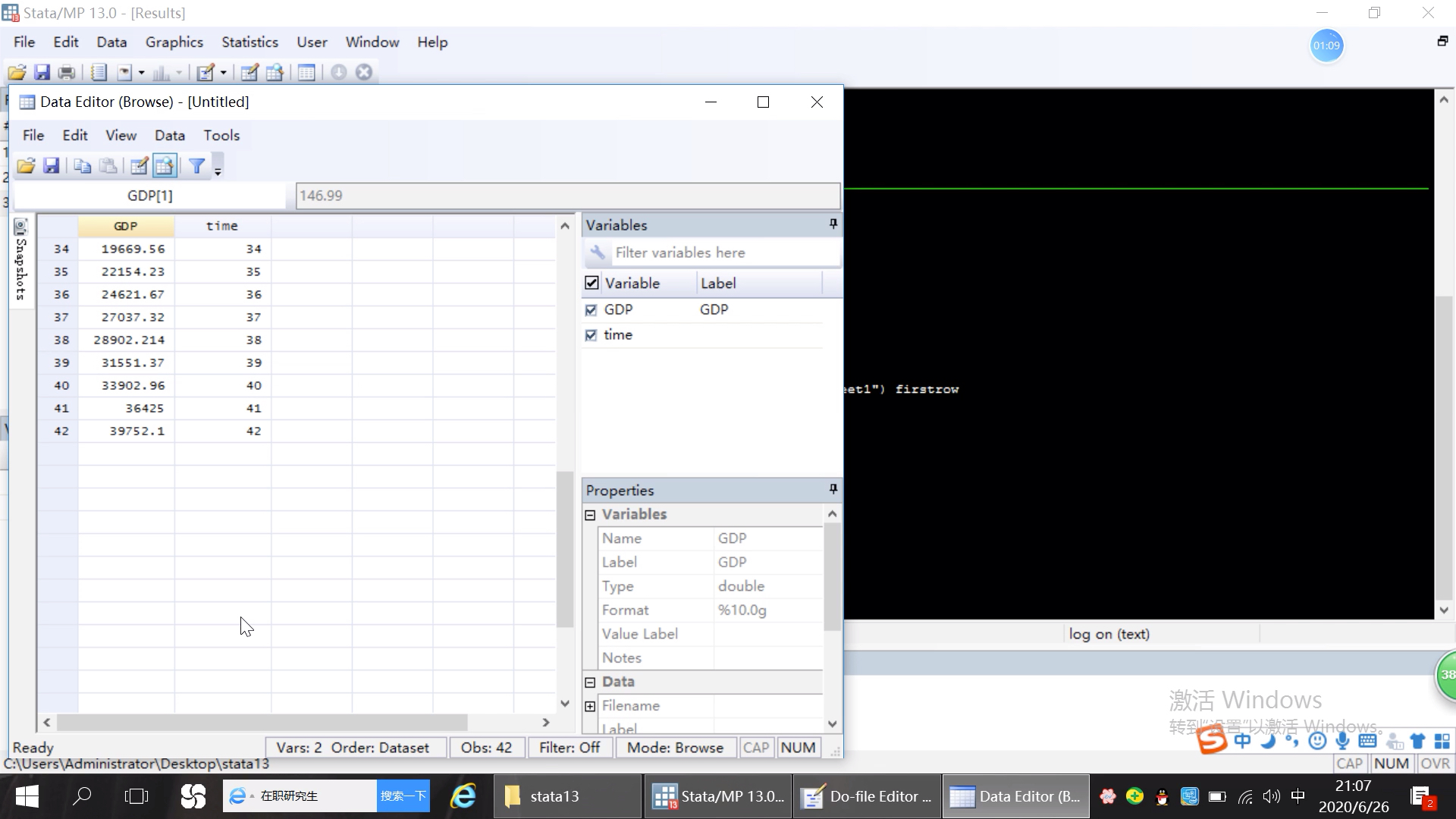The height and width of the screenshot is (819, 1456).
Task: Pin the Variables panel with pushpin icon
Action: pyautogui.click(x=833, y=224)
